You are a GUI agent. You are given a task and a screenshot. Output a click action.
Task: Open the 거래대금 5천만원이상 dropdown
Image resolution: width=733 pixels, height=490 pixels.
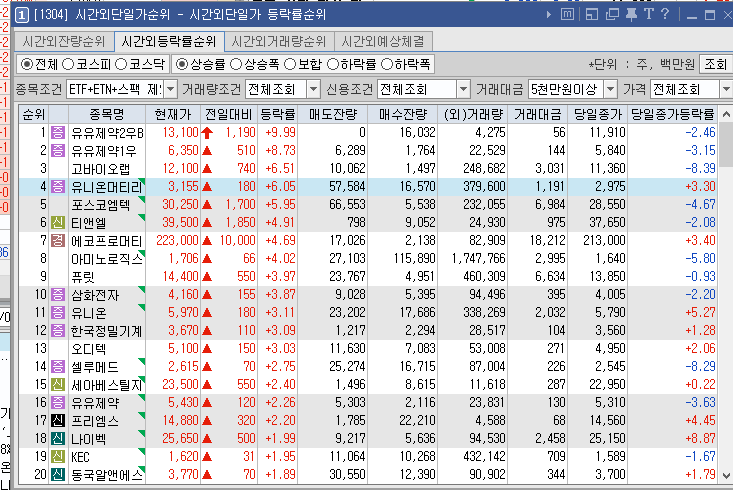(611, 89)
